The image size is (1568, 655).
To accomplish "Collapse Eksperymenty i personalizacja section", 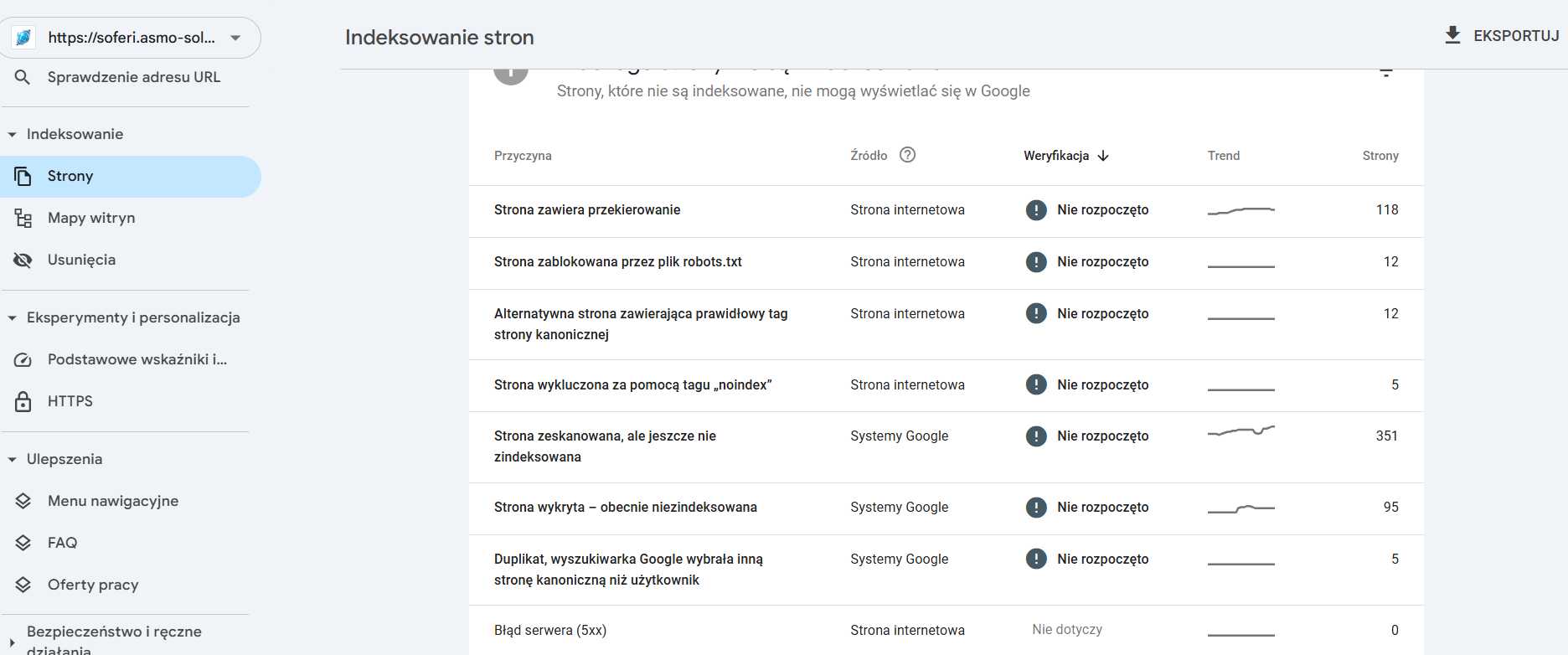I will (12, 318).
